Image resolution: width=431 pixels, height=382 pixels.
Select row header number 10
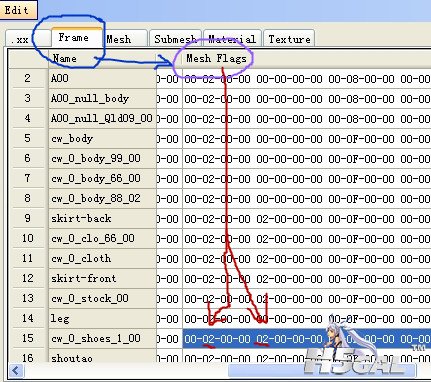tap(28, 238)
